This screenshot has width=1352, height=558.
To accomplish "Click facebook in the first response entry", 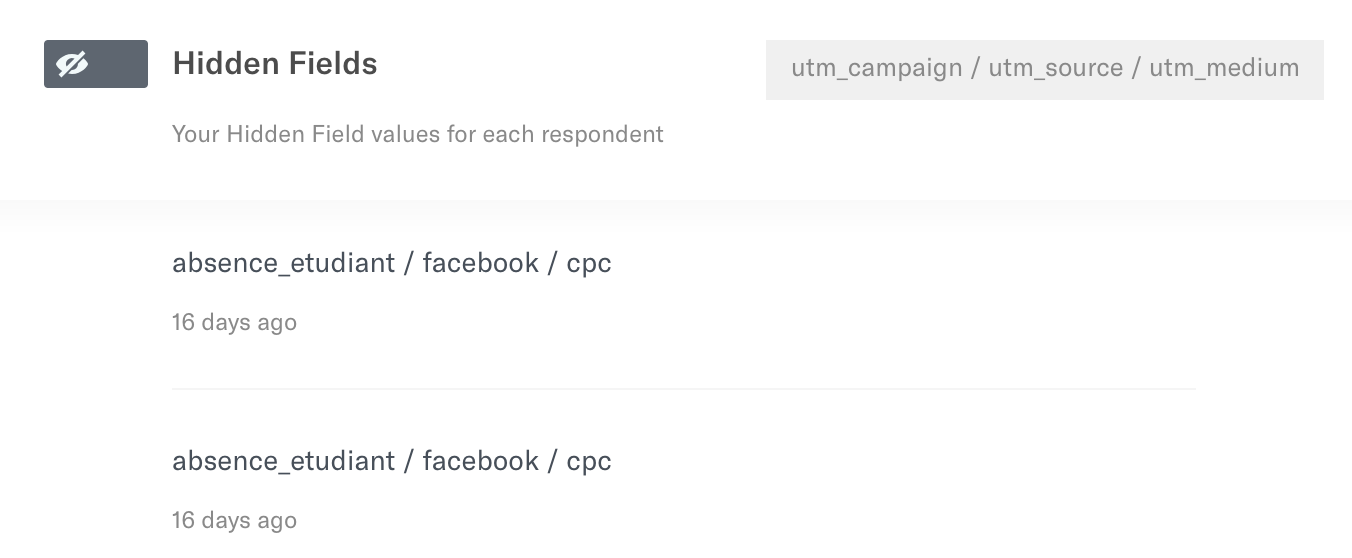I will click(x=481, y=263).
